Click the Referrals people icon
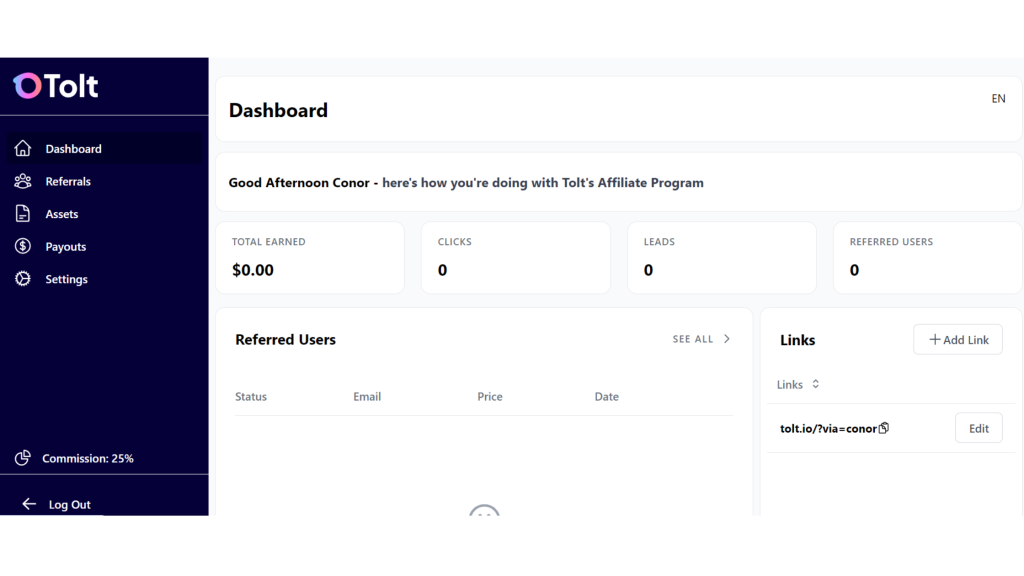The image size is (1024, 576). tap(23, 181)
